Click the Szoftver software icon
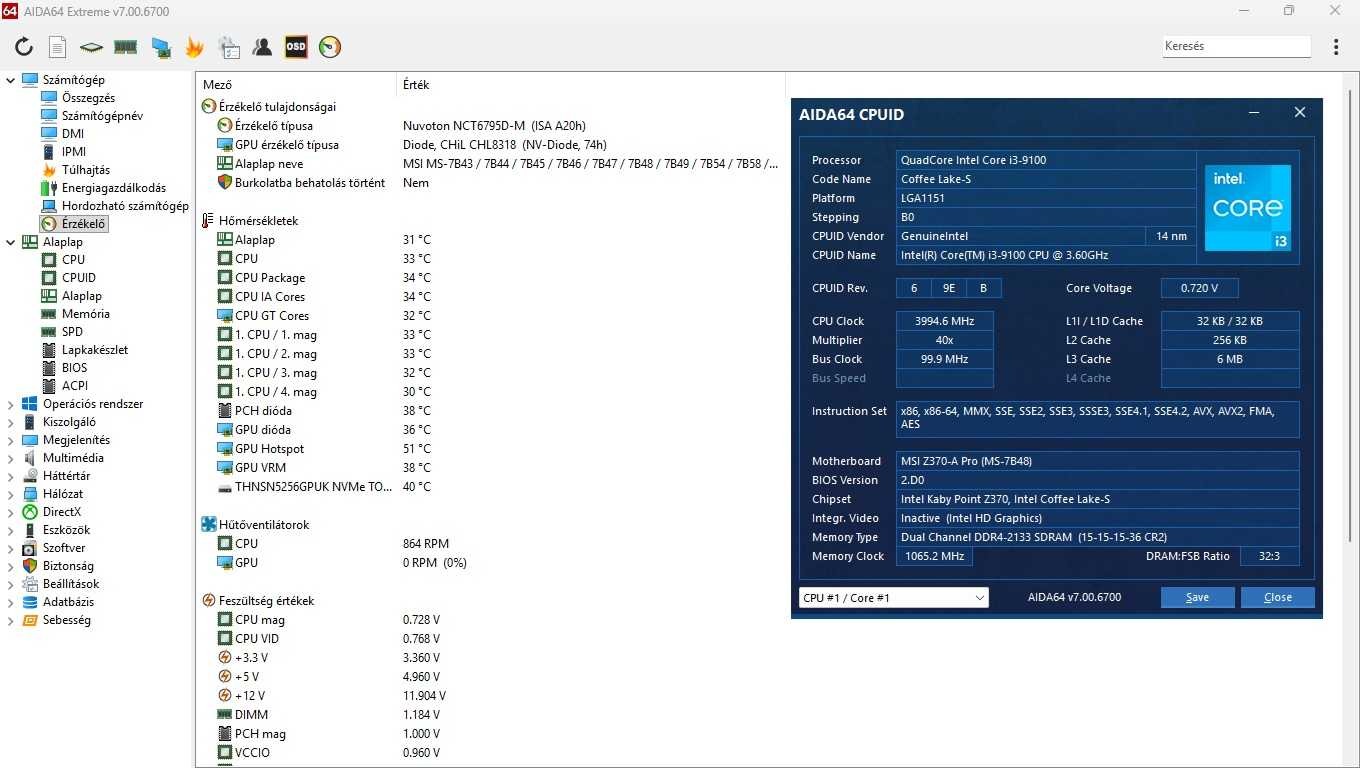This screenshot has height=768, width=1360. click(x=30, y=548)
